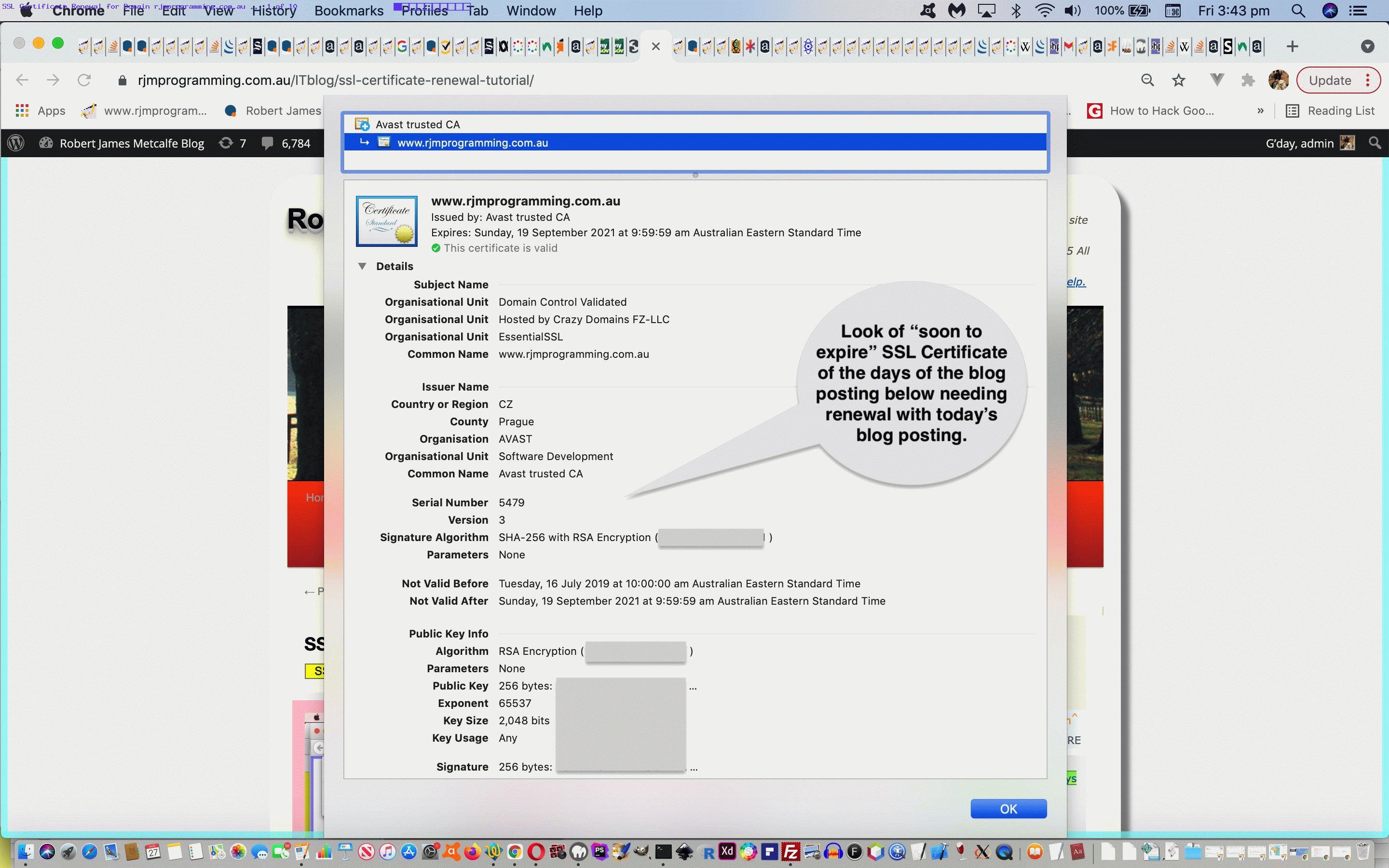Click serial number value 5479
This screenshot has width=1389, height=868.
click(x=511, y=502)
